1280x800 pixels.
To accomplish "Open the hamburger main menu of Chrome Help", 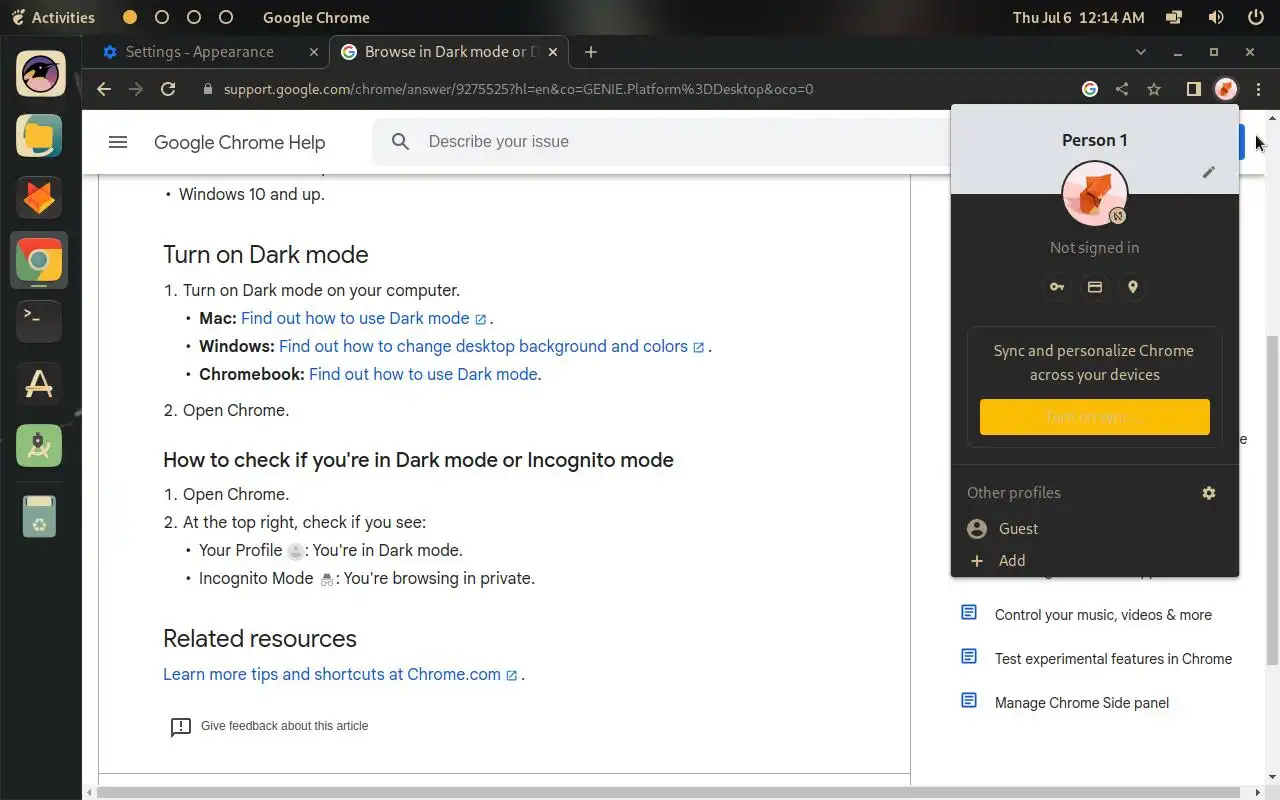I will click(x=118, y=142).
